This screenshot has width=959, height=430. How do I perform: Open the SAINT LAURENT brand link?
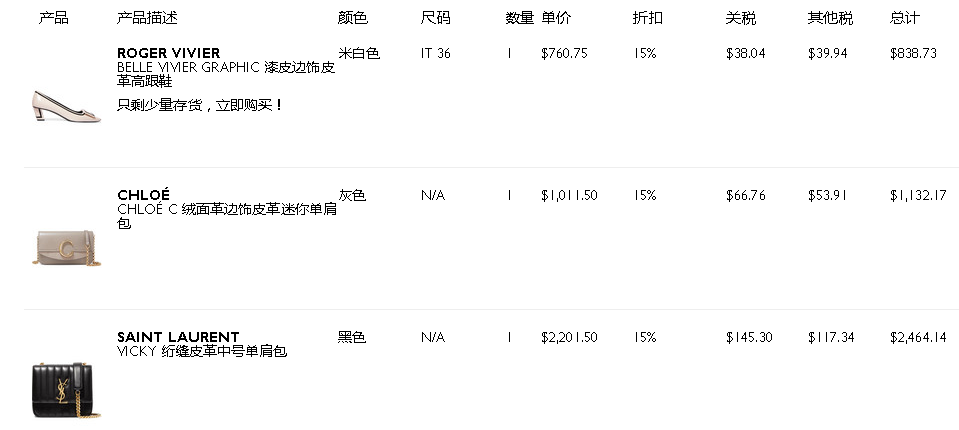pyautogui.click(x=178, y=337)
